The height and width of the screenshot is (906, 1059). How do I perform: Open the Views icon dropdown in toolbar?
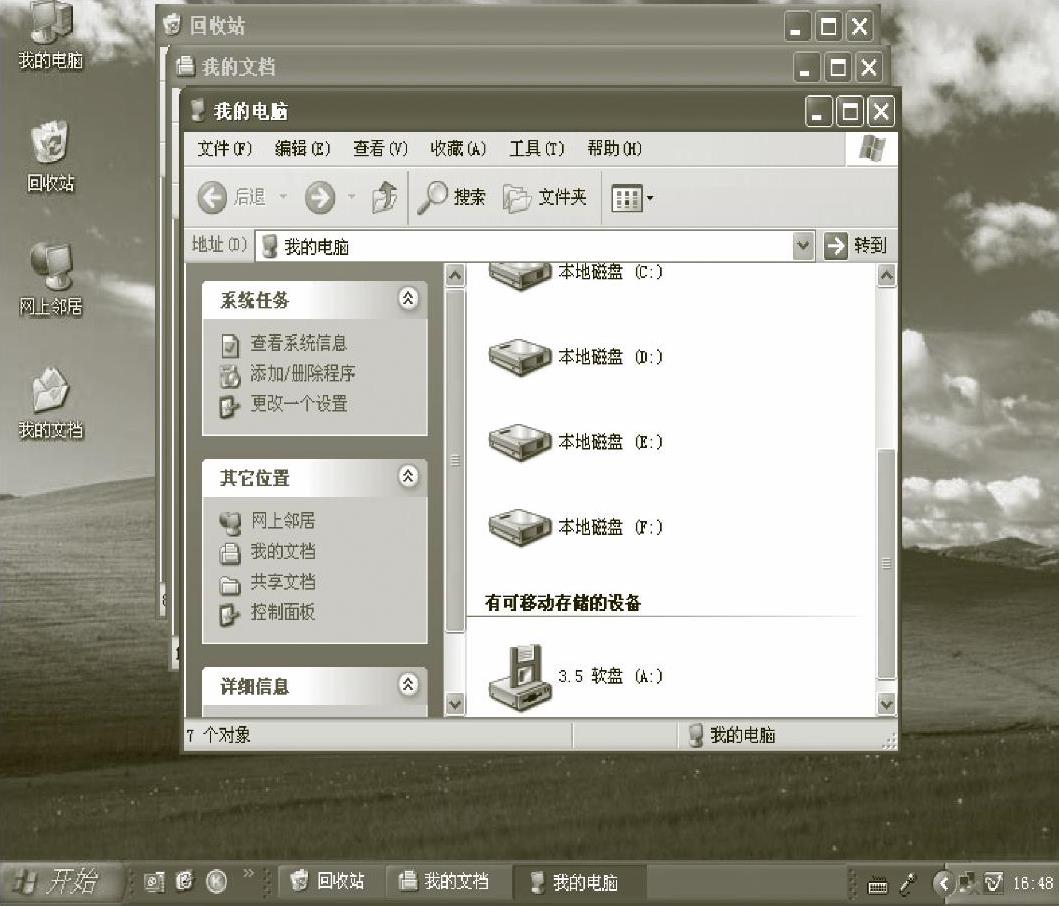click(631, 198)
